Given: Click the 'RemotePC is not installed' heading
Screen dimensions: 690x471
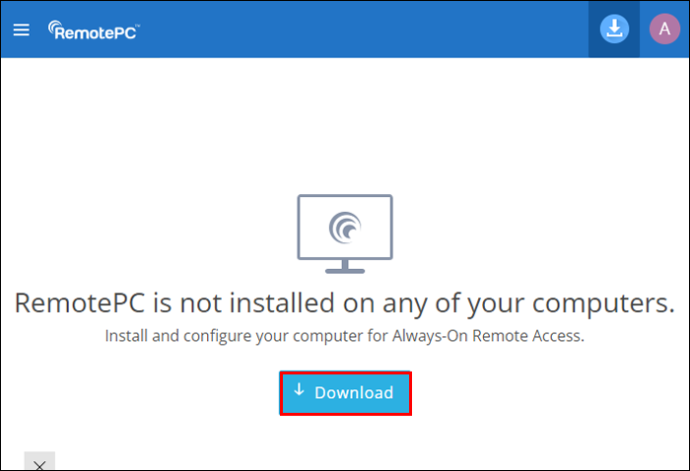Looking at the screenshot, I should [x=345, y=303].
